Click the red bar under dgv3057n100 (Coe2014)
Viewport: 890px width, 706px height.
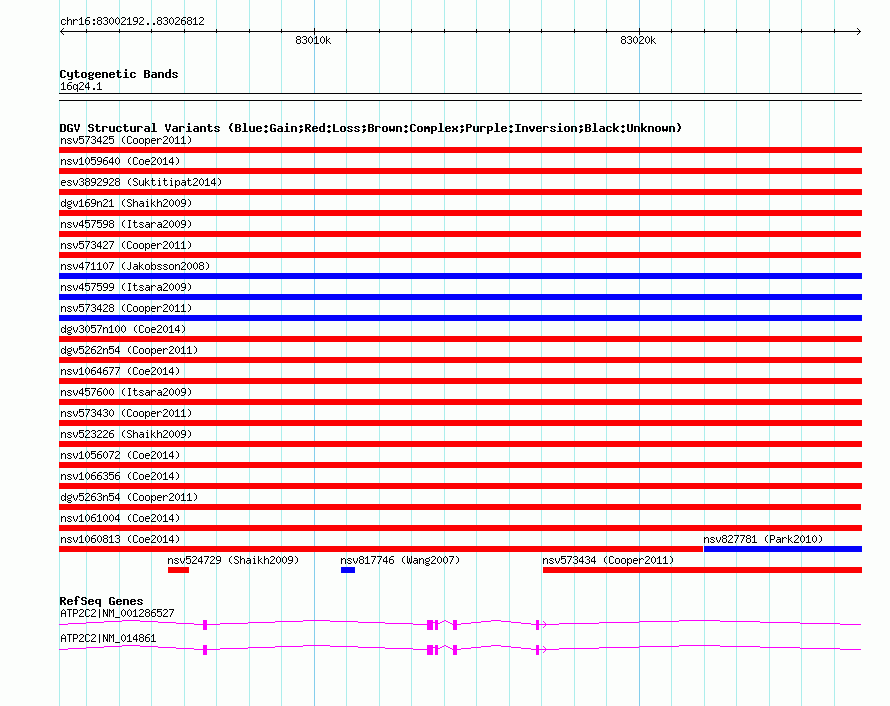pos(460,339)
